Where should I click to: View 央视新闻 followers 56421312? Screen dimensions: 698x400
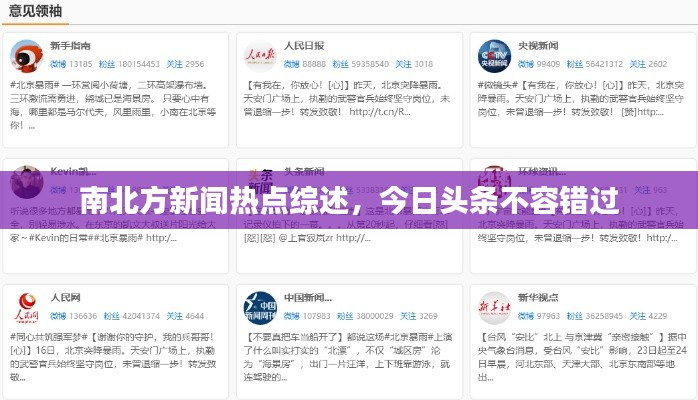click(595, 64)
